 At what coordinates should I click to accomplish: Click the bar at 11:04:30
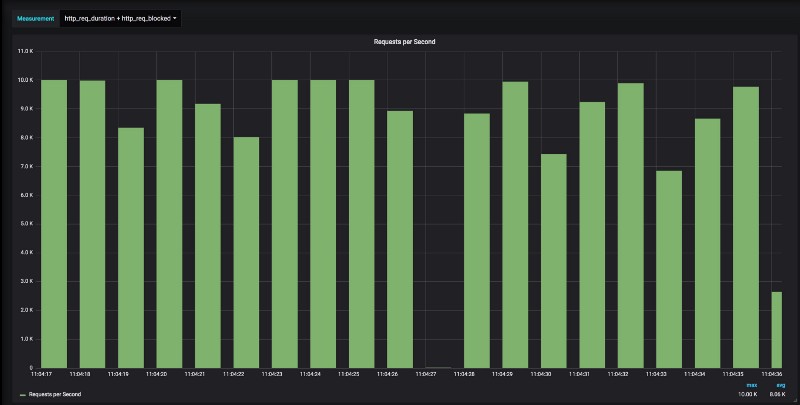click(x=554, y=261)
